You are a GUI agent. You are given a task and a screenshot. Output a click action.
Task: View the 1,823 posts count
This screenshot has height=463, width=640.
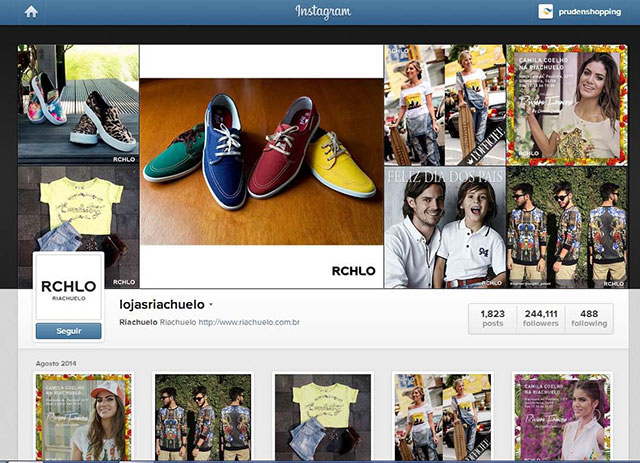click(493, 318)
